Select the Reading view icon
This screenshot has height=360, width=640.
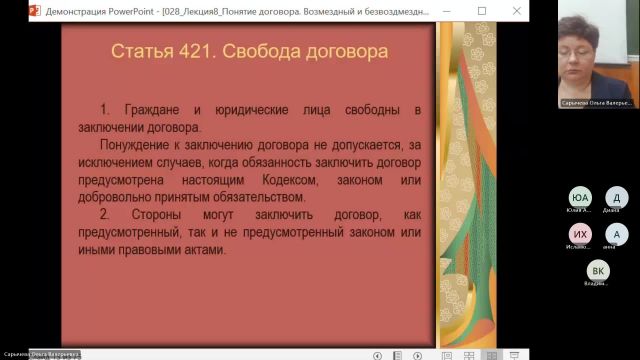click(491, 356)
